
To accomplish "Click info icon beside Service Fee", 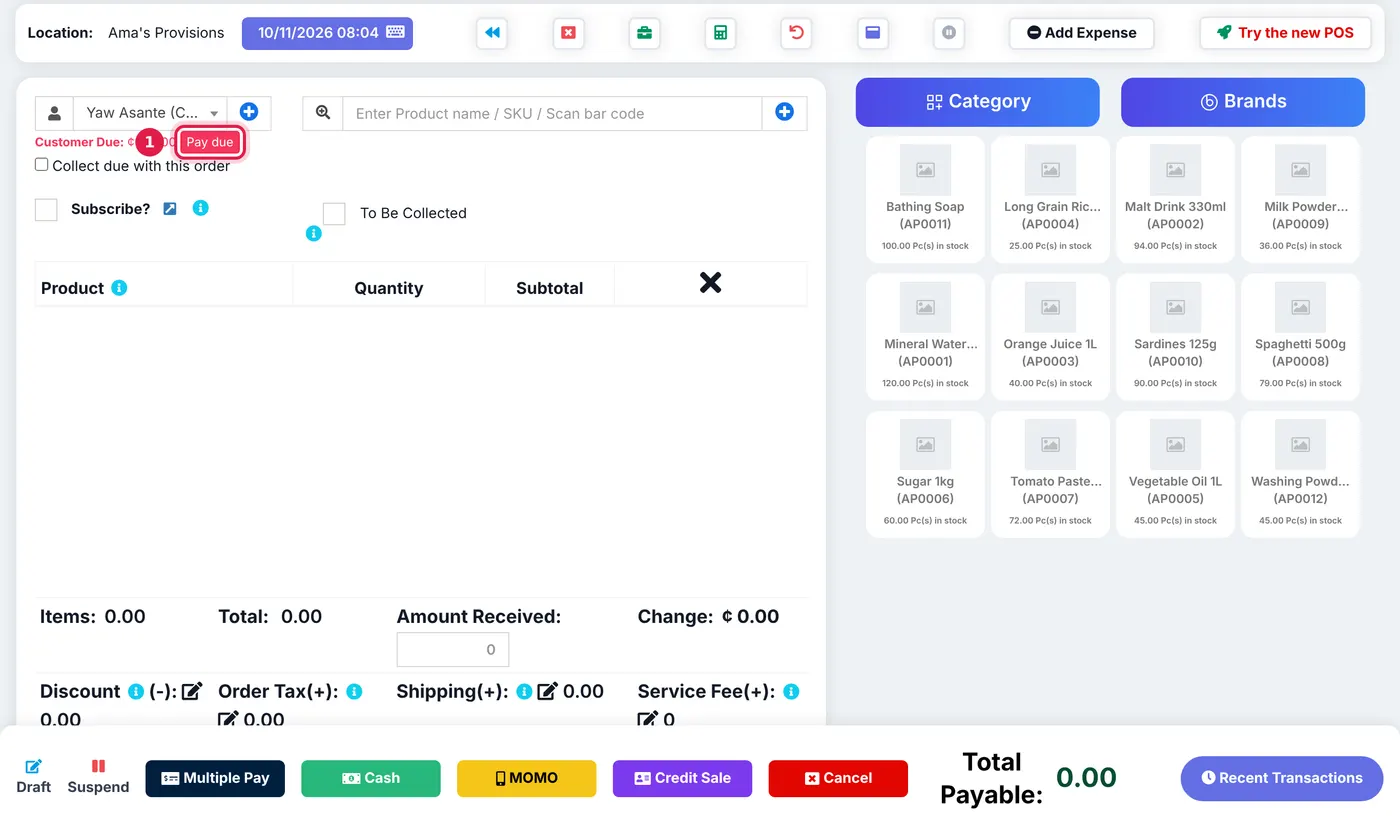I will pos(791,691).
